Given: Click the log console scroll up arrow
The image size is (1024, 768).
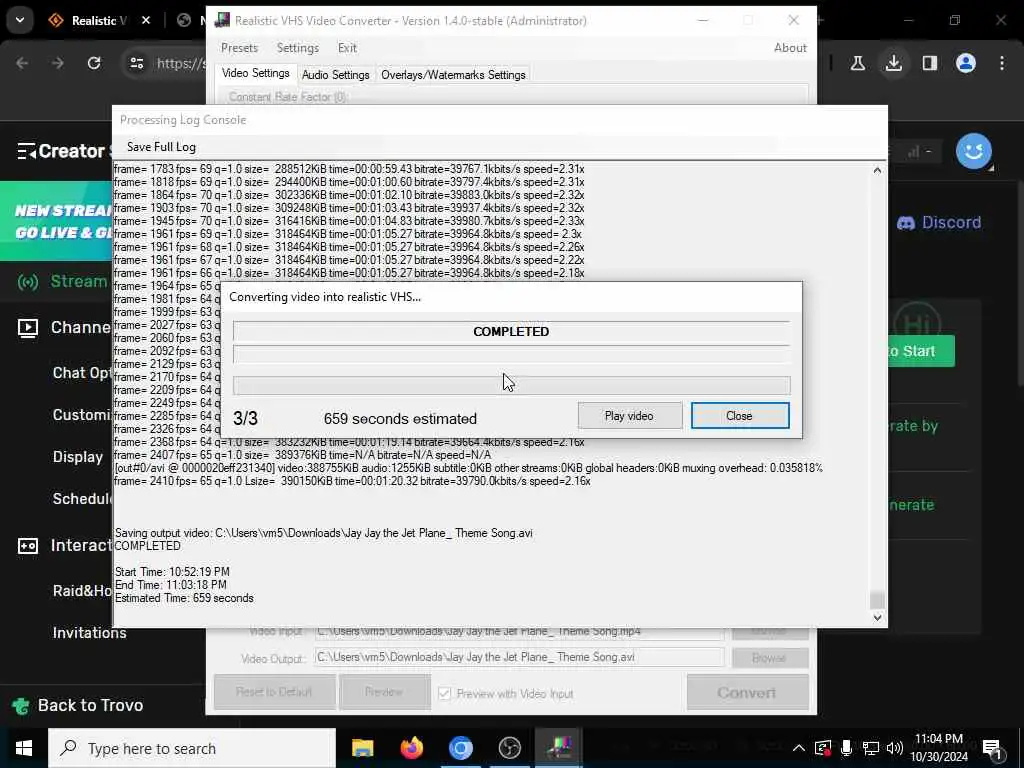Looking at the screenshot, I should [x=877, y=170].
